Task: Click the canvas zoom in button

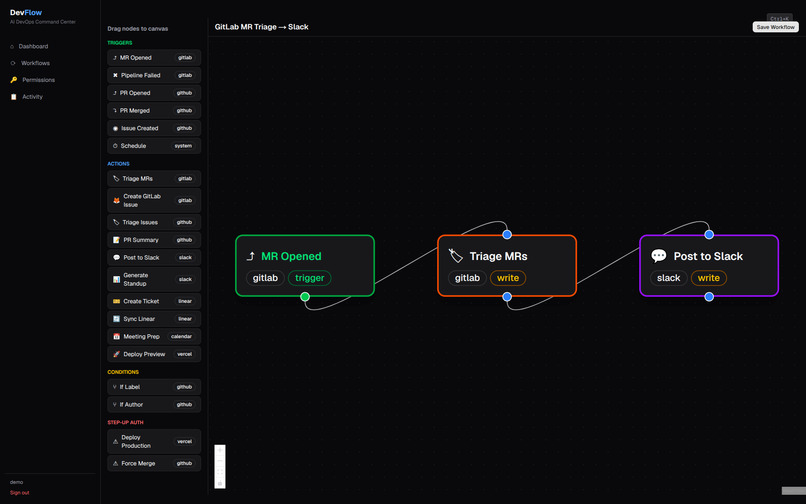Action: (x=220, y=450)
